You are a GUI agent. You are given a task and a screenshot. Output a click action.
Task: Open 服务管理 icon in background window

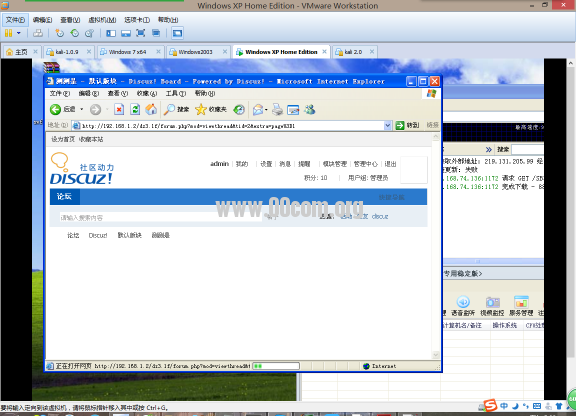pos(521,306)
